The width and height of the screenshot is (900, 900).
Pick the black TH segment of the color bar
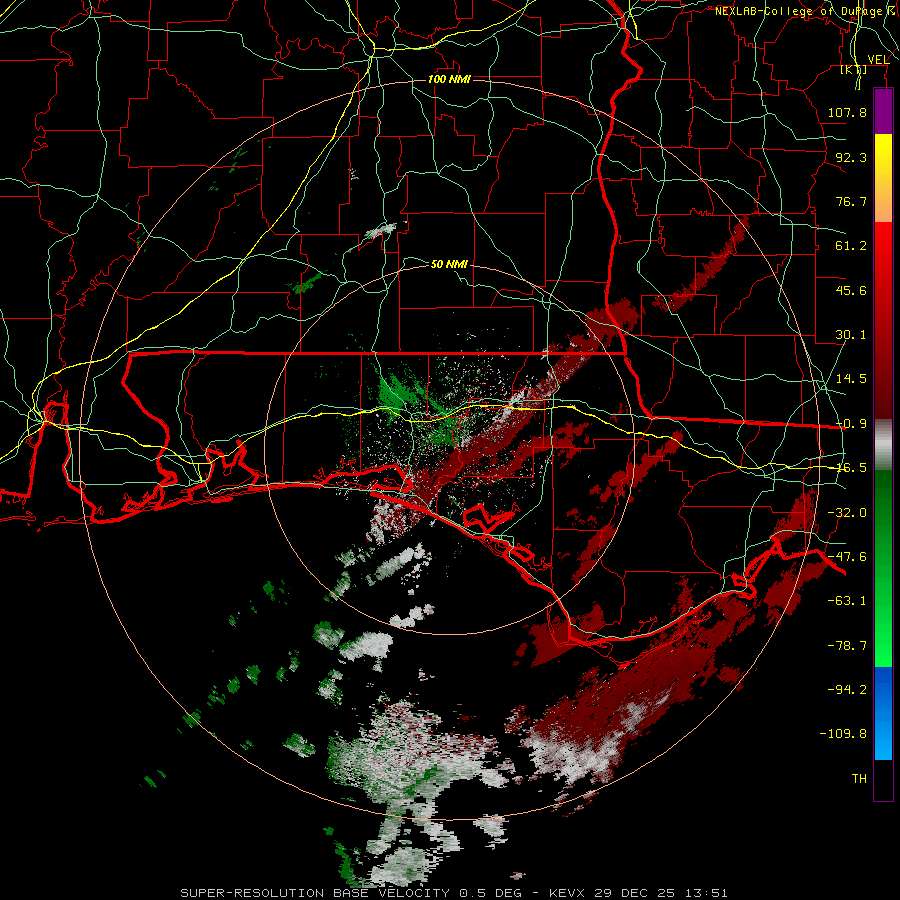click(883, 779)
